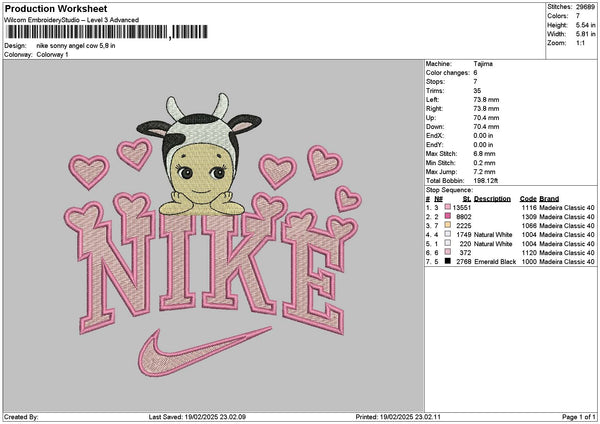Screen dimensions: 600x424
Task: Click the EndX value 0.00 in
Action: point(483,135)
